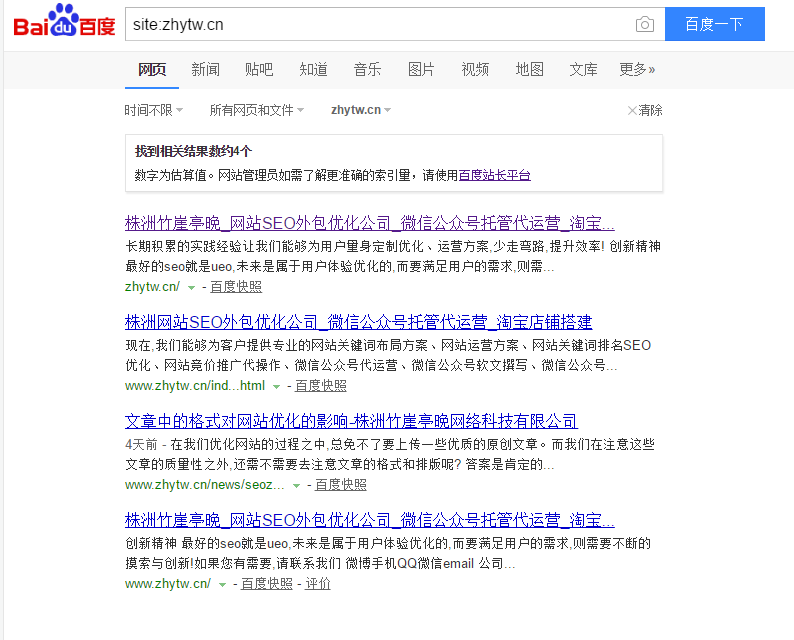Click the 4天前 date label in third result
Viewport: 794px width, 640px height.
[141, 445]
